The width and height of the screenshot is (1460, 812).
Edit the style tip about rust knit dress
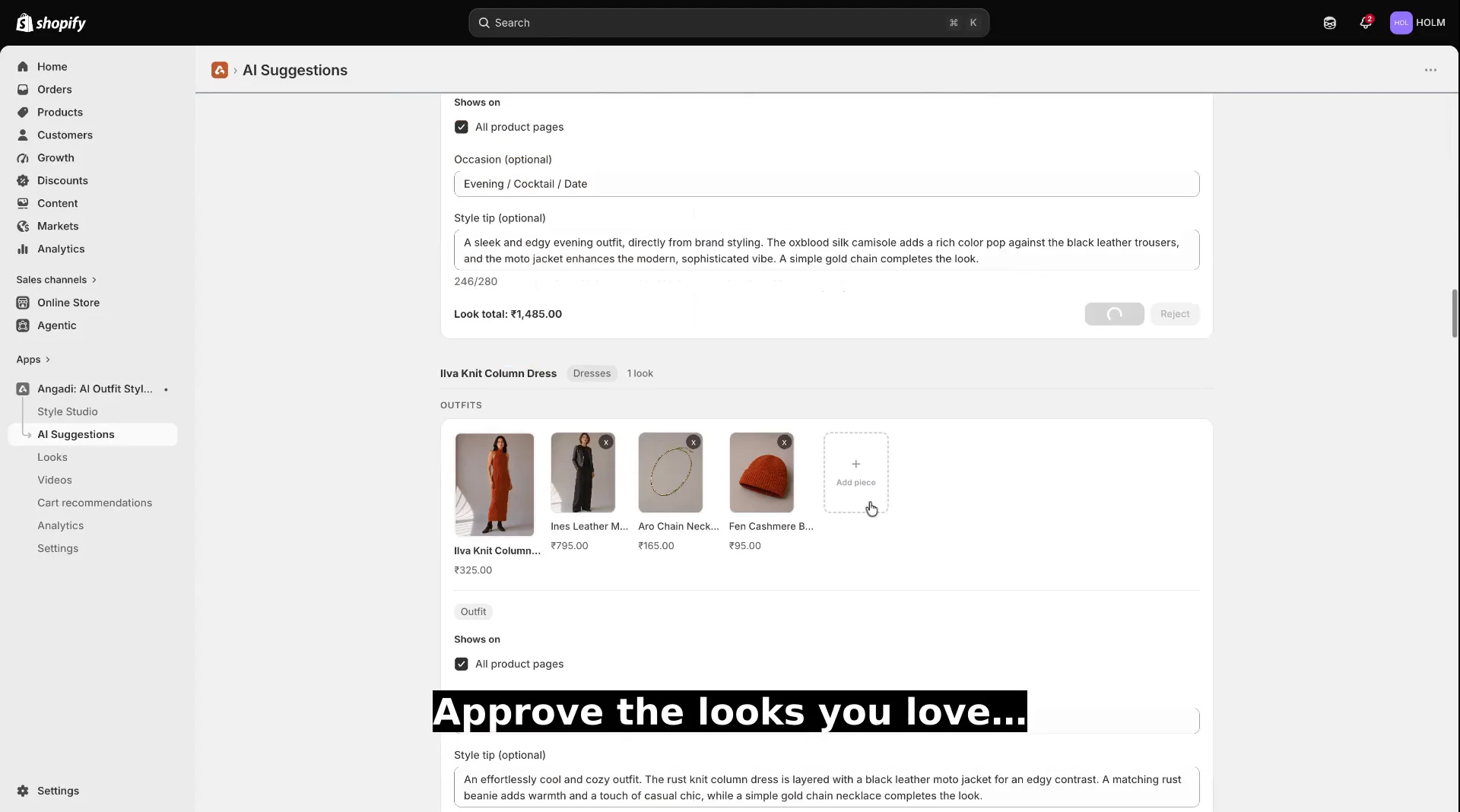[x=827, y=788]
